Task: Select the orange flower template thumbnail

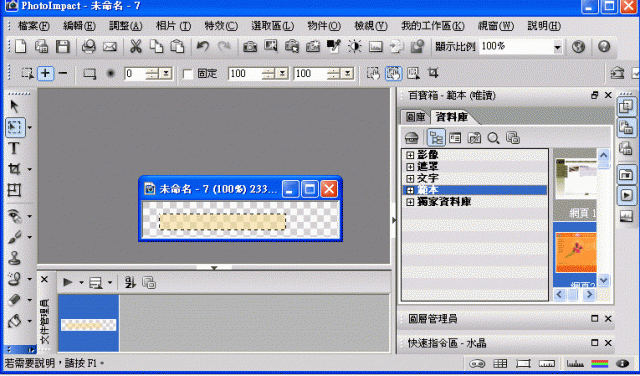Action: tap(575, 254)
